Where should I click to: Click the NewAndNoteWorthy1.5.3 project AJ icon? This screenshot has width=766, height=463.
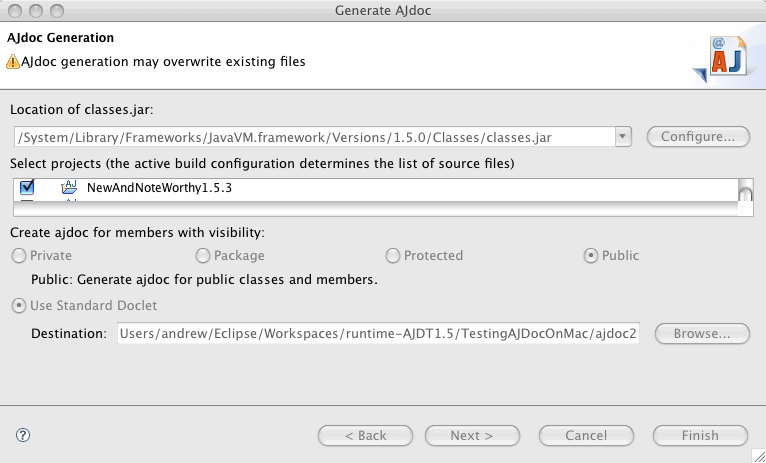(x=69, y=188)
